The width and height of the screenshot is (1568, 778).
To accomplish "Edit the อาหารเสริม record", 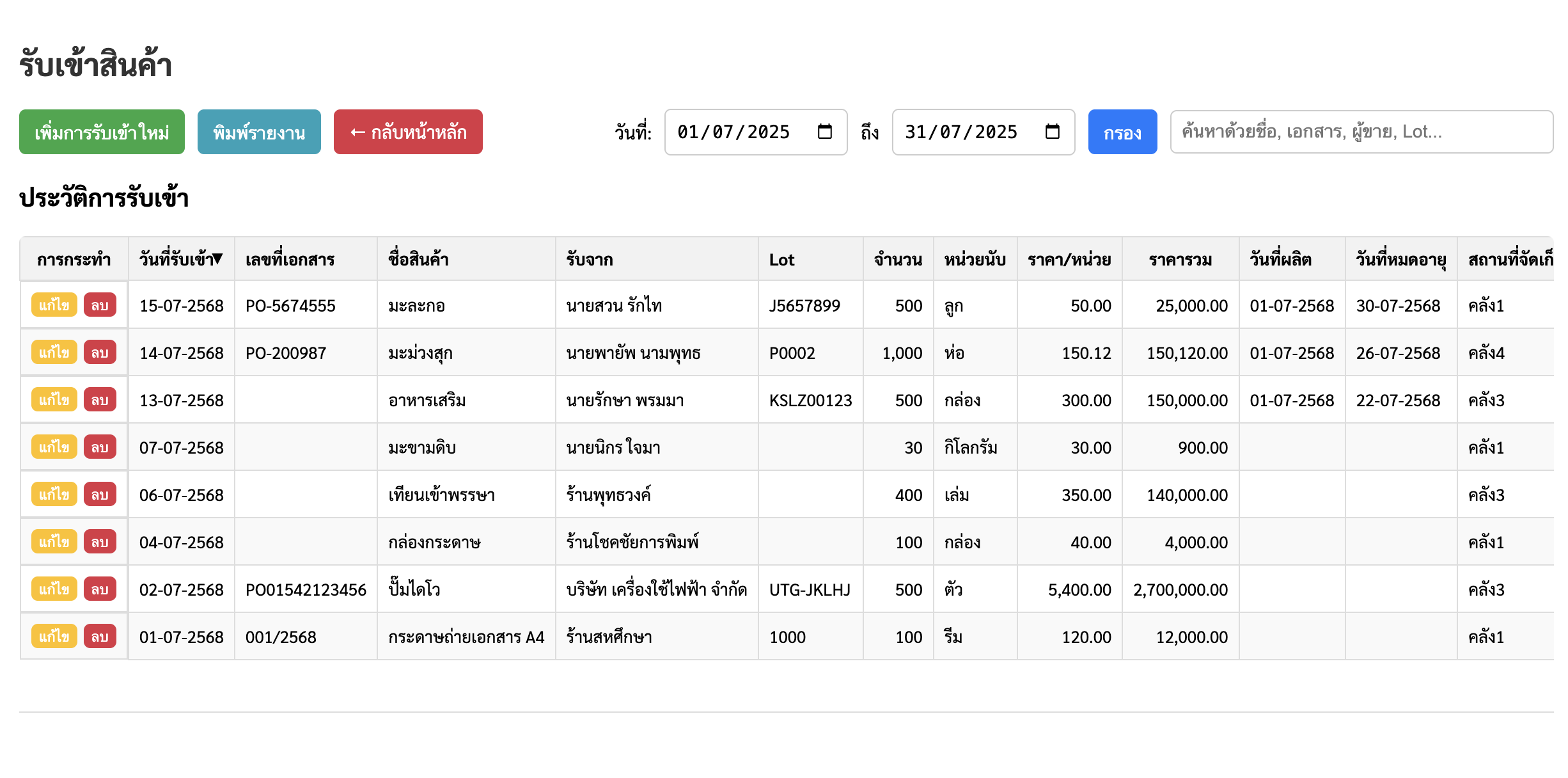I will 54,400.
